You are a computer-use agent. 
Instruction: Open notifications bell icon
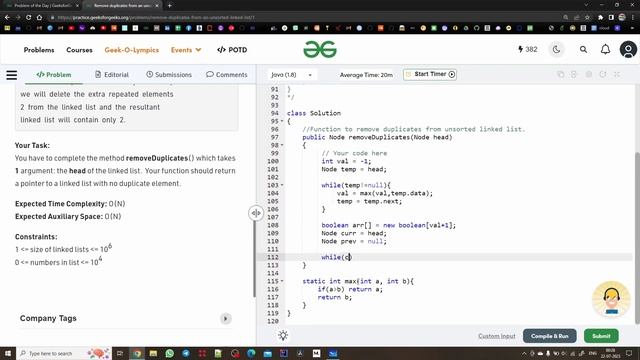pyautogui.click(x=605, y=49)
